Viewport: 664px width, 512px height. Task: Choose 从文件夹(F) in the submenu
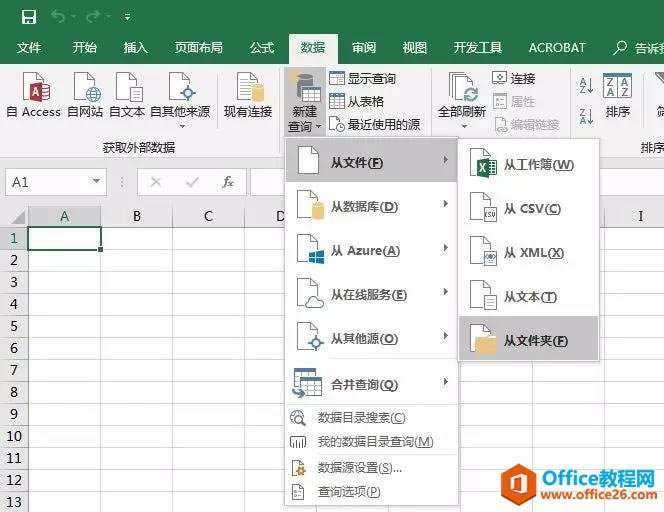pos(528,339)
